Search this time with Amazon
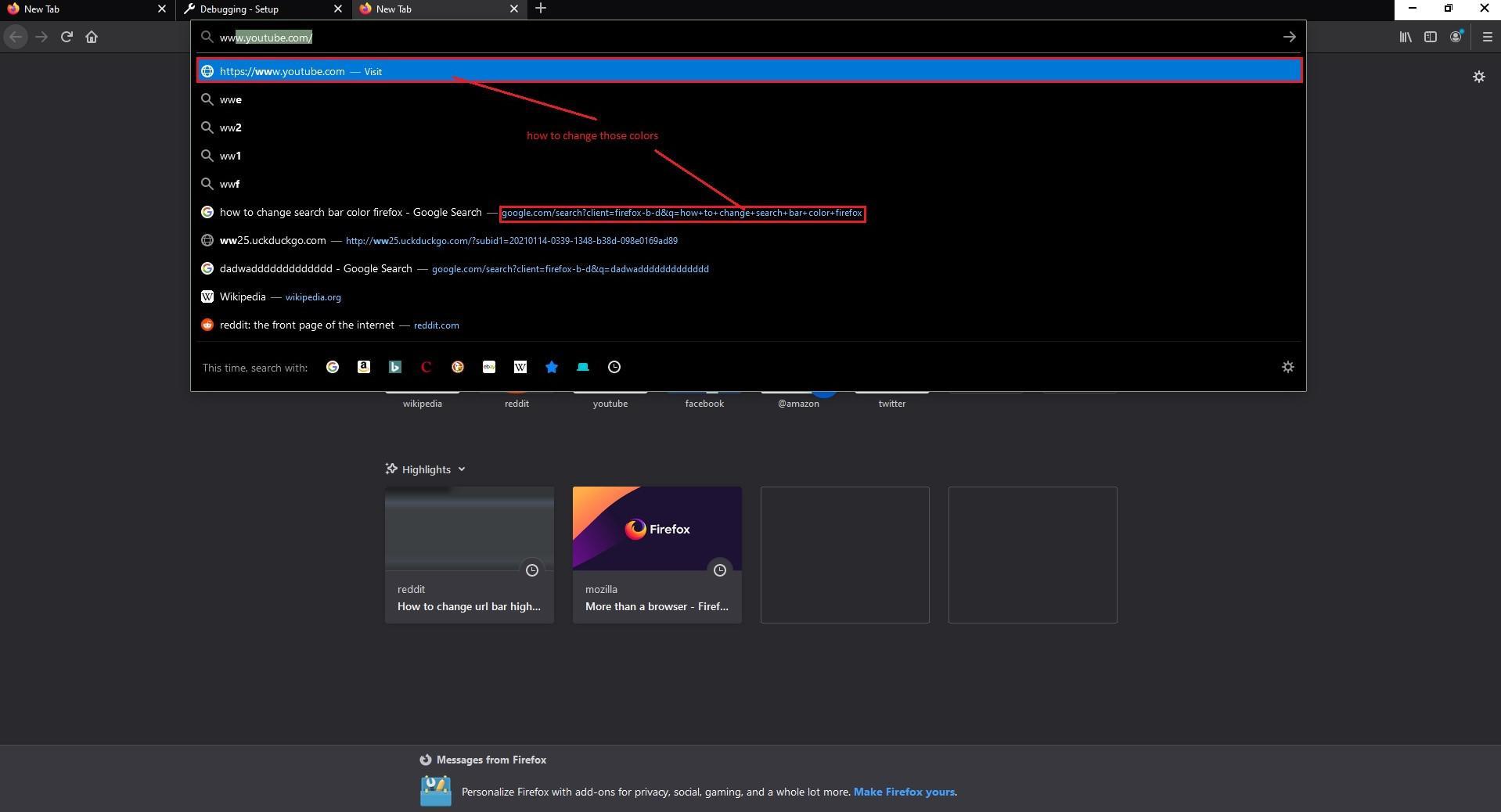This screenshot has height=812, width=1501. (363, 367)
